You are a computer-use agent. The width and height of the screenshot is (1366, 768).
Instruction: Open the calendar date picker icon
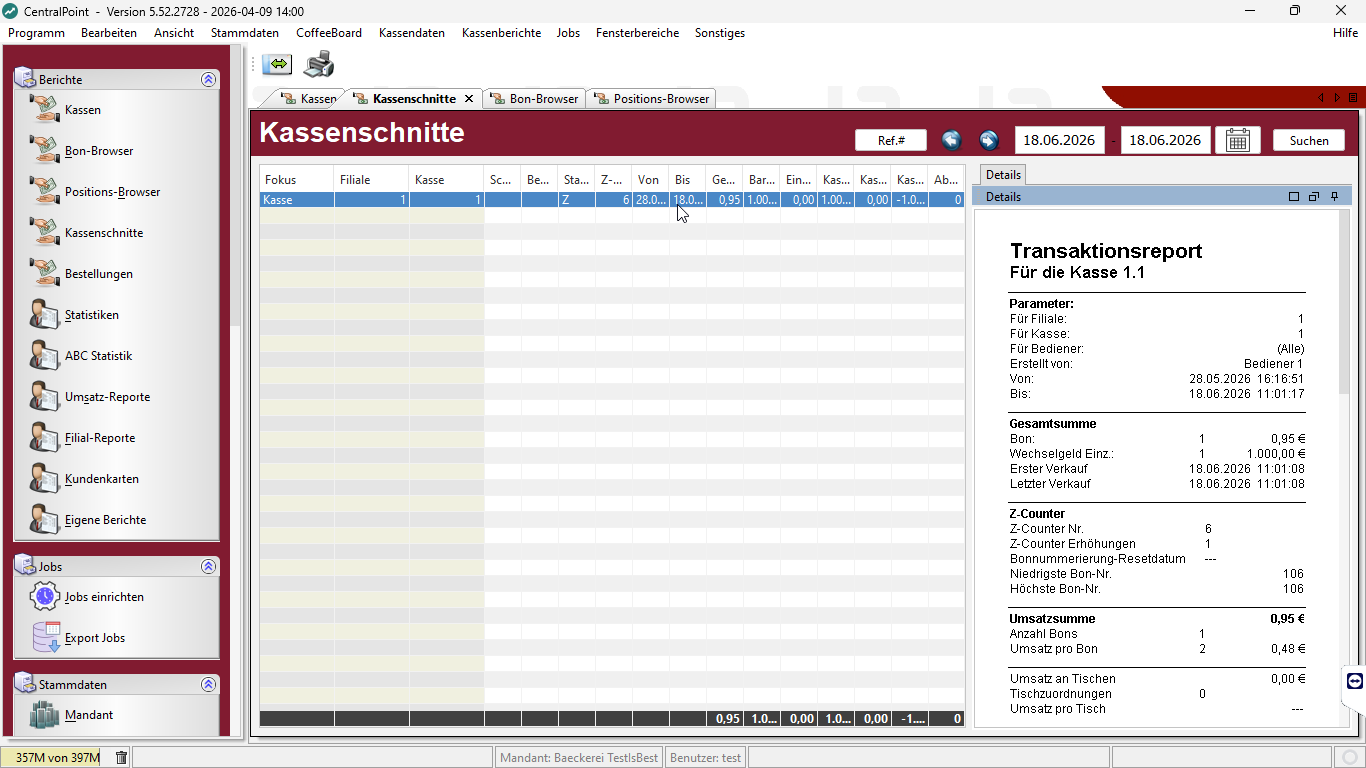pyautogui.click(x=1237, y=140)
